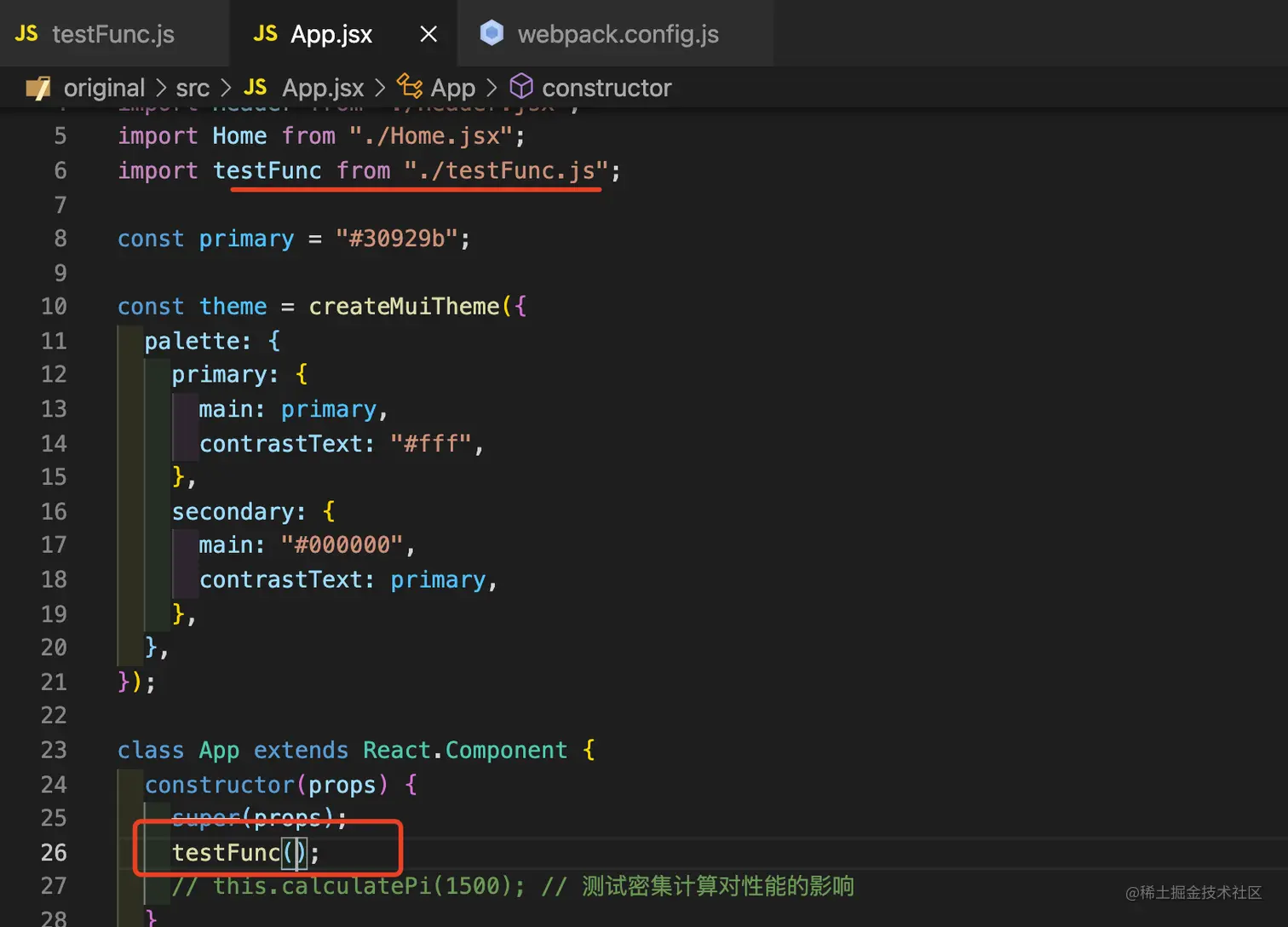Click line number 6 in gutter
The image size is (1288, 927).
tap(60, 170)
